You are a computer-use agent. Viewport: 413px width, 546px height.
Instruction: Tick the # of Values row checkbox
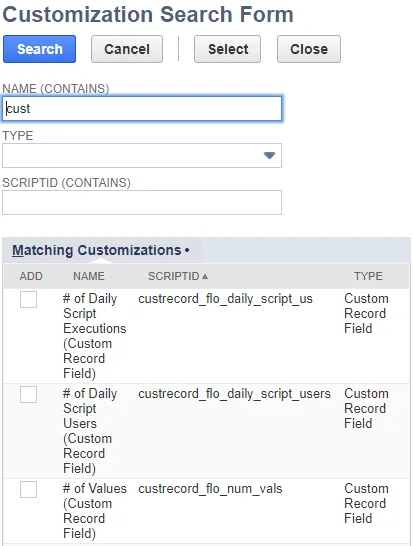(x=29, y=490)
